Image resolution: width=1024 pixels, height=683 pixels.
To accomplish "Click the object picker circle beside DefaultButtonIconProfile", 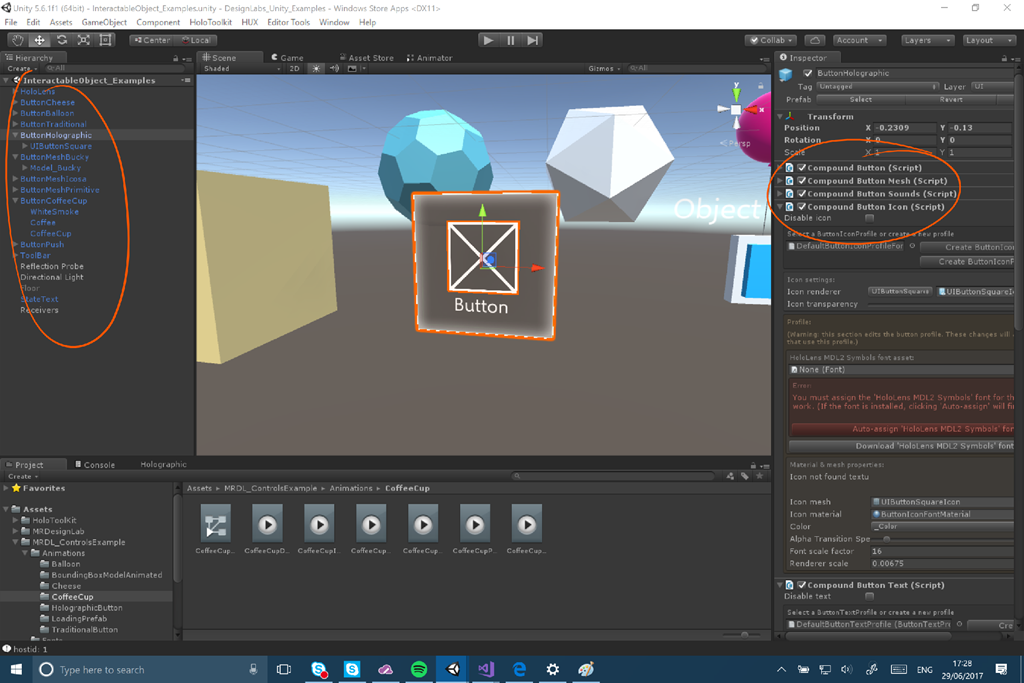I will click(x=912, y=246).
